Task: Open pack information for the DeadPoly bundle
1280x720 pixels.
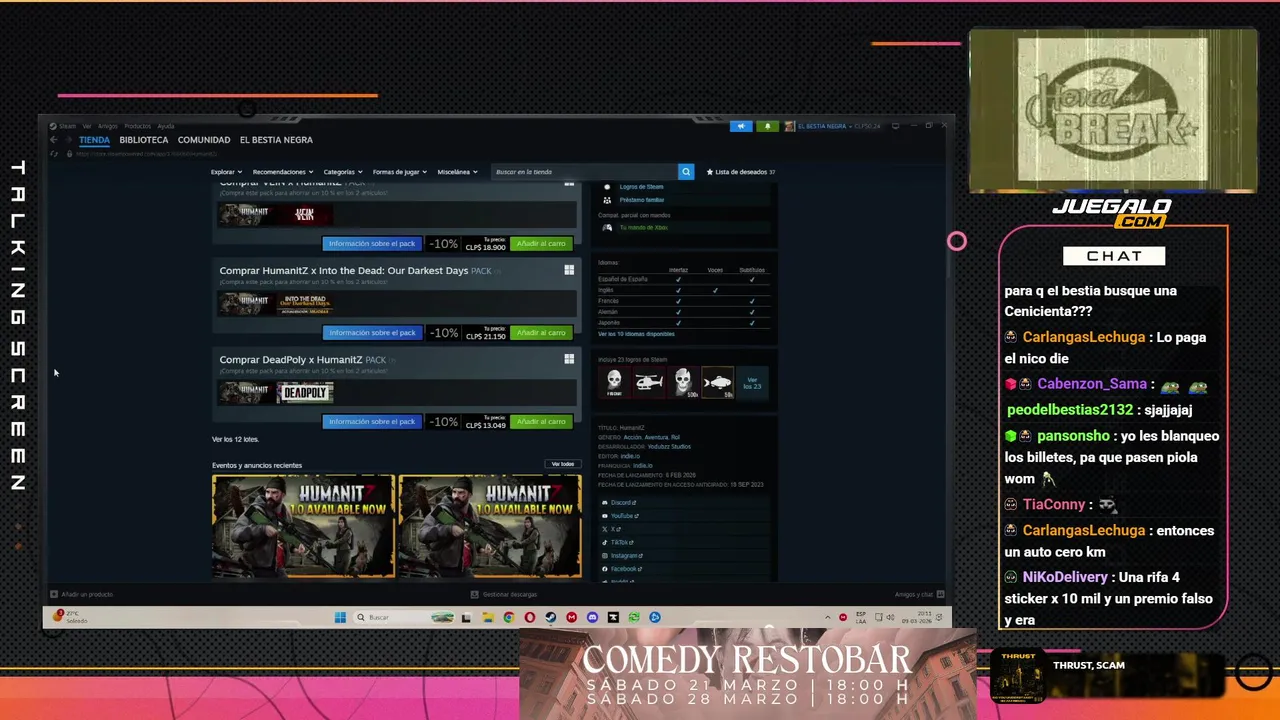Action: click(372, 422)
